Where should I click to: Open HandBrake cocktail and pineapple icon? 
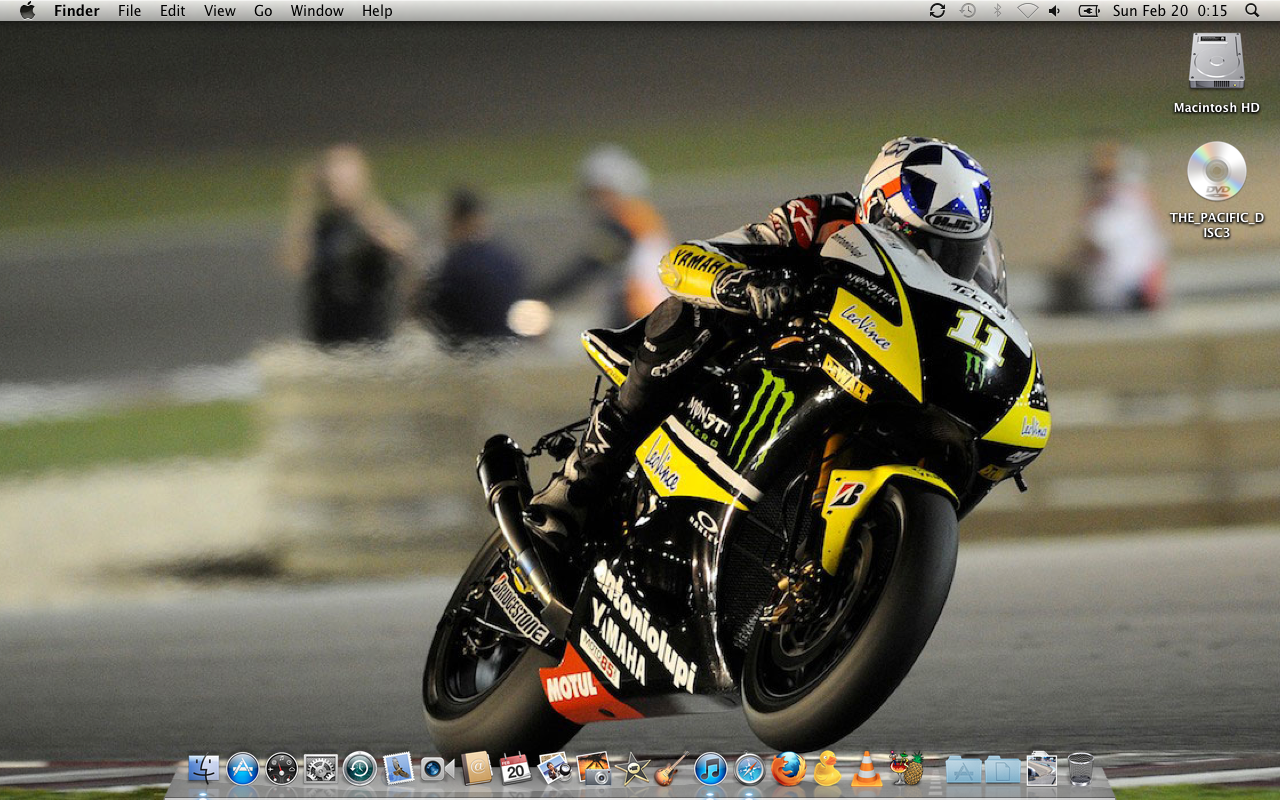(906, 768)
